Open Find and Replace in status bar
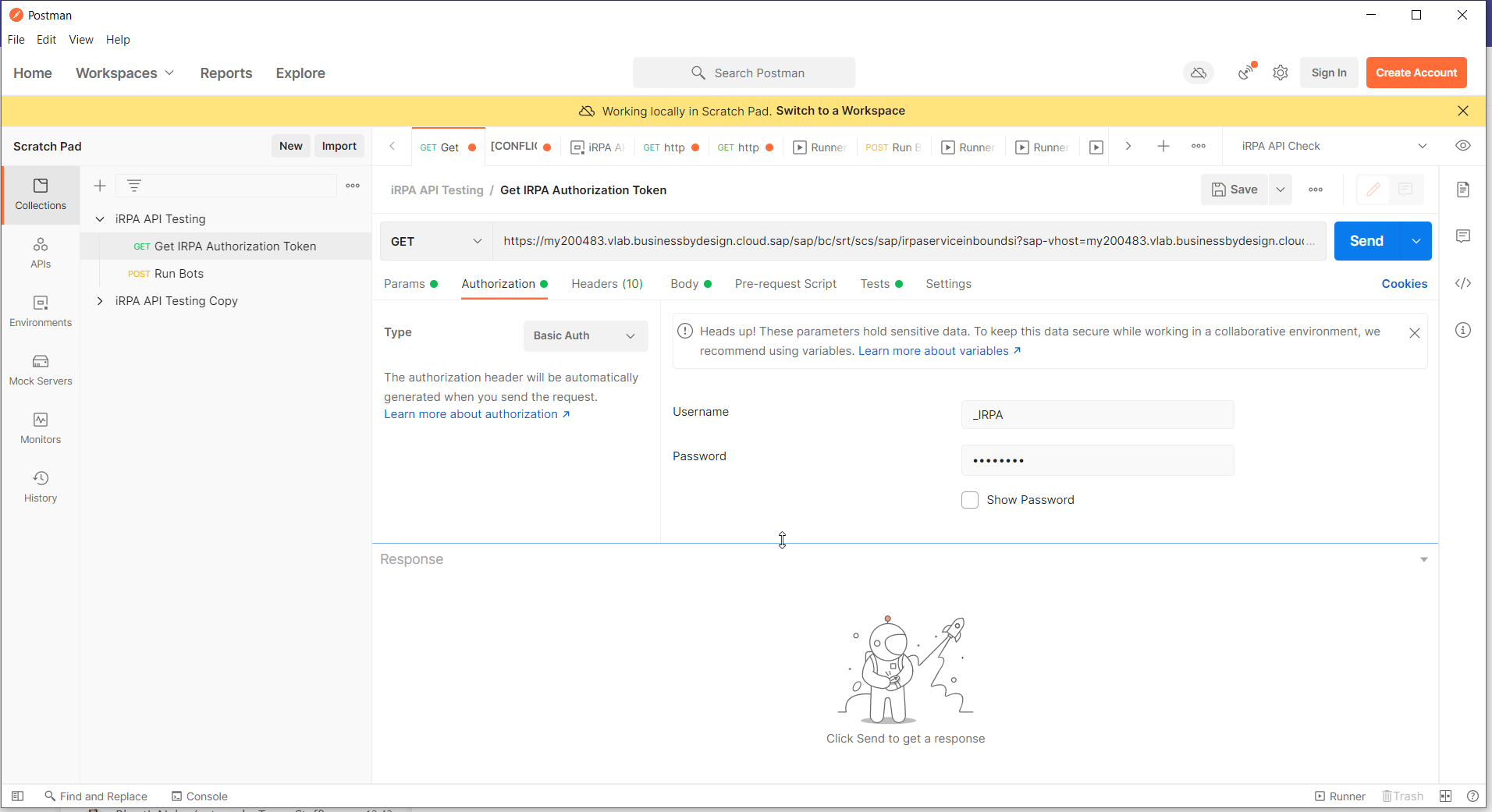Viewport: 1492px width, 812px height. point(96,796)
